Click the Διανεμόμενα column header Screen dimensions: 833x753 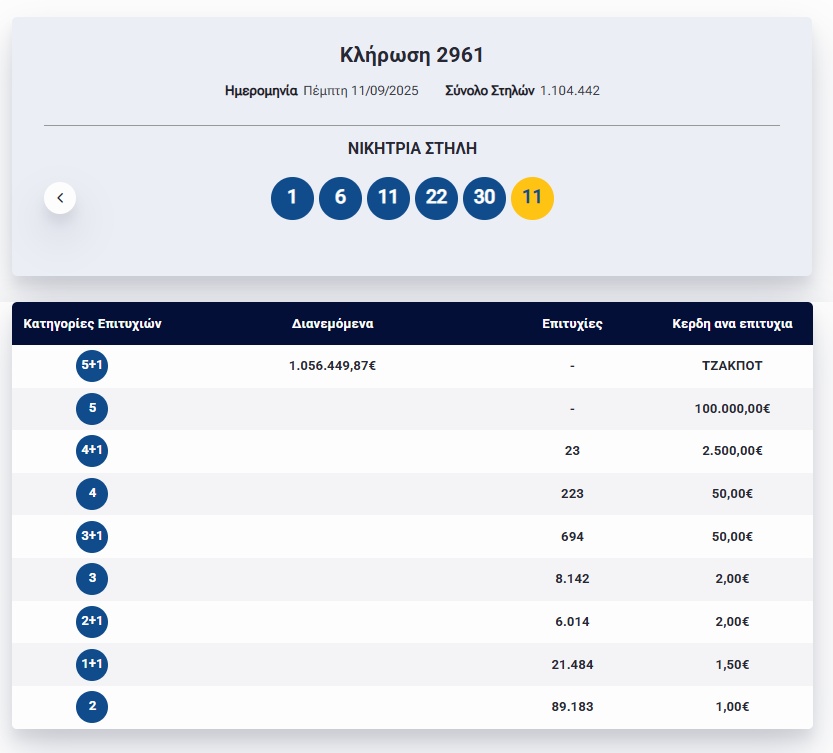click(x=333, y=324)
